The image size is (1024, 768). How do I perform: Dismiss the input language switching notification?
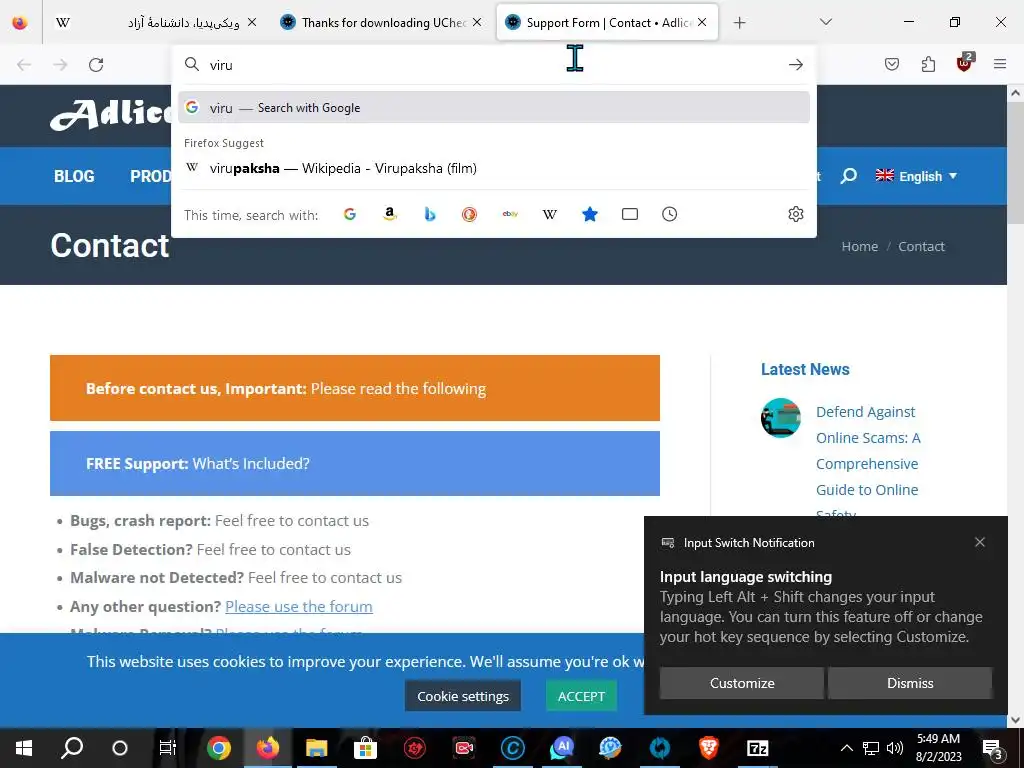point(910,683)
